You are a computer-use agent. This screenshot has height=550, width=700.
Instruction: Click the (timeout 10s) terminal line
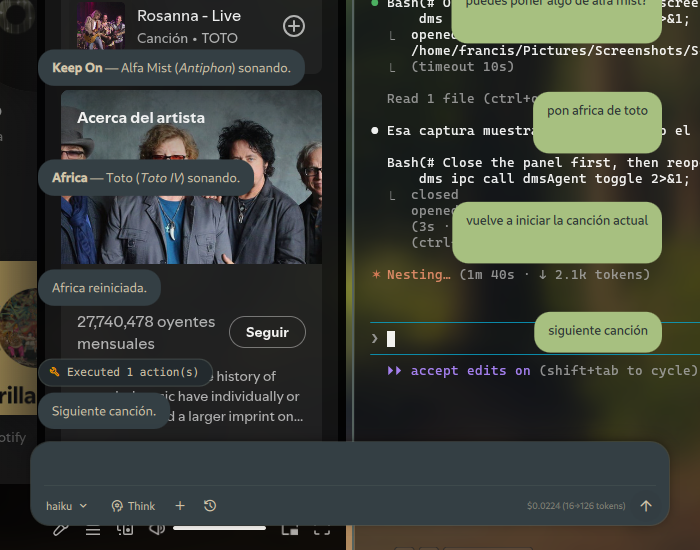tap(462, 67)
